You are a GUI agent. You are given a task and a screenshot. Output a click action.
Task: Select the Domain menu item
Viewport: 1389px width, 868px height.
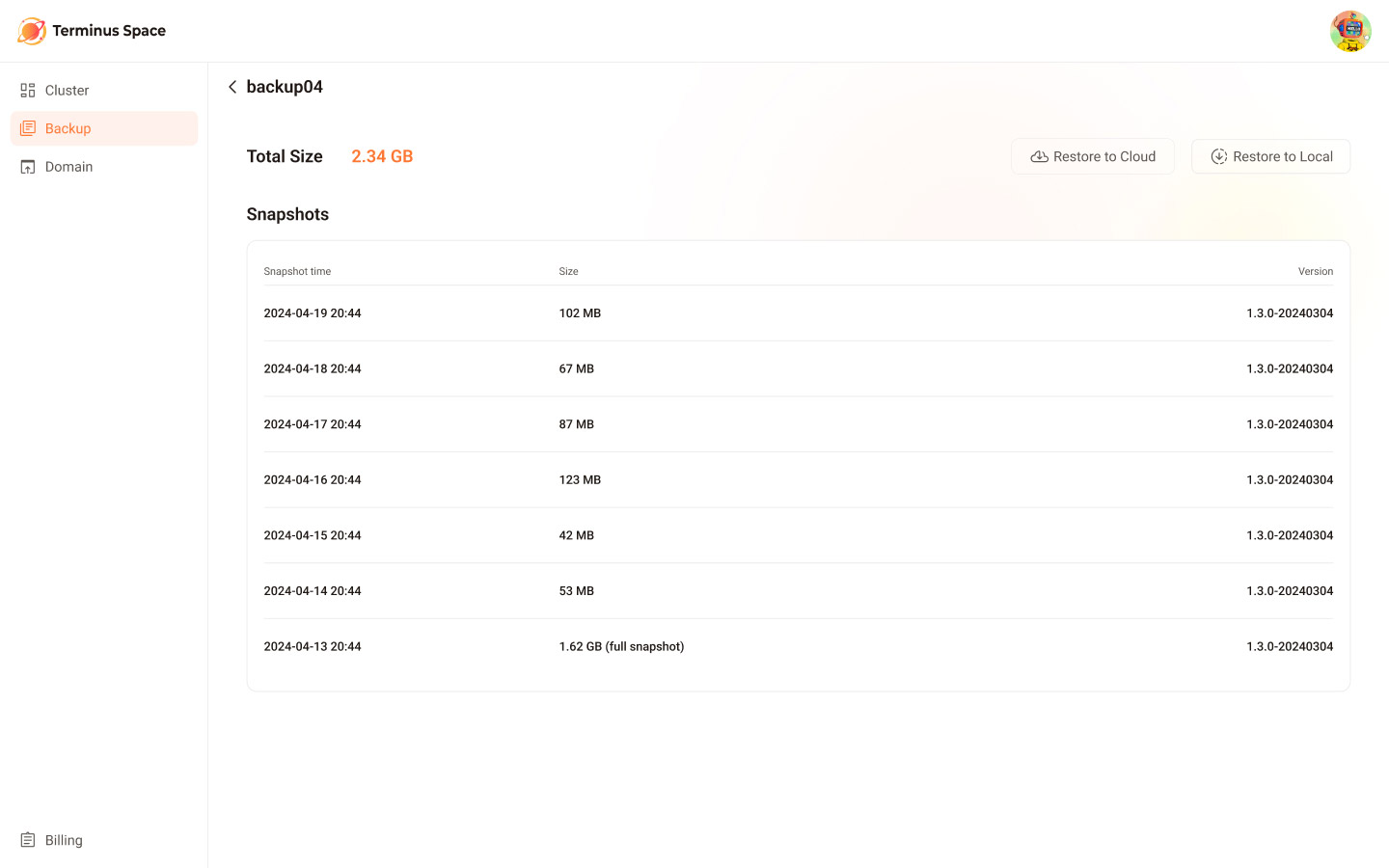tap(68, 167)
